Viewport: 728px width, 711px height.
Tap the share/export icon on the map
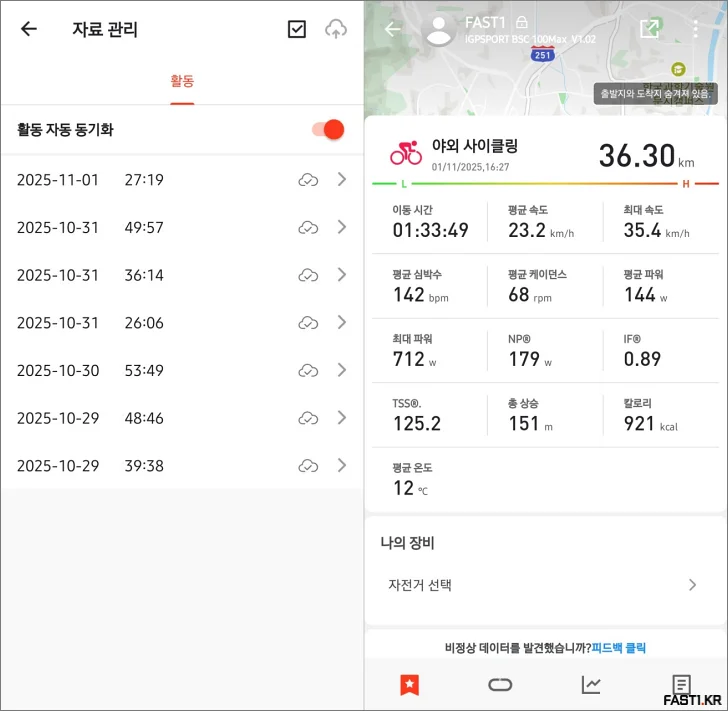650,29
